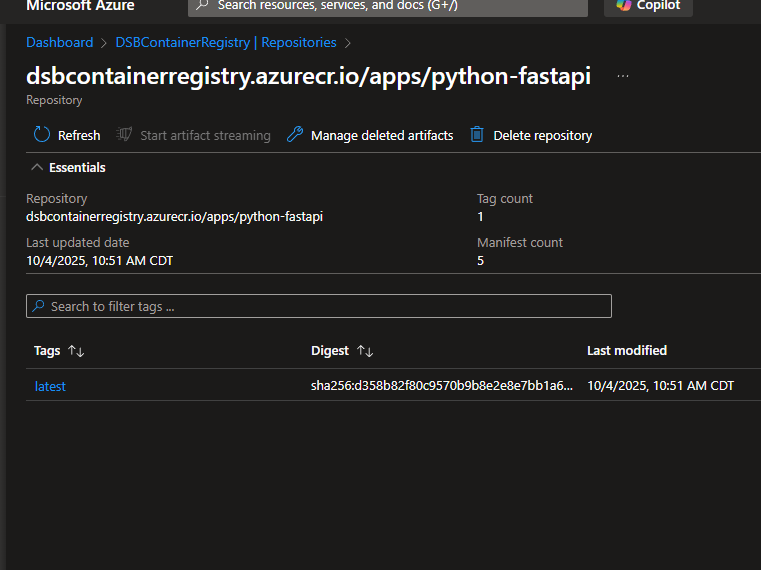Screen dimensions: 761x570
Task: Click the Last modified column header
Action: click(x=626, y=350)
